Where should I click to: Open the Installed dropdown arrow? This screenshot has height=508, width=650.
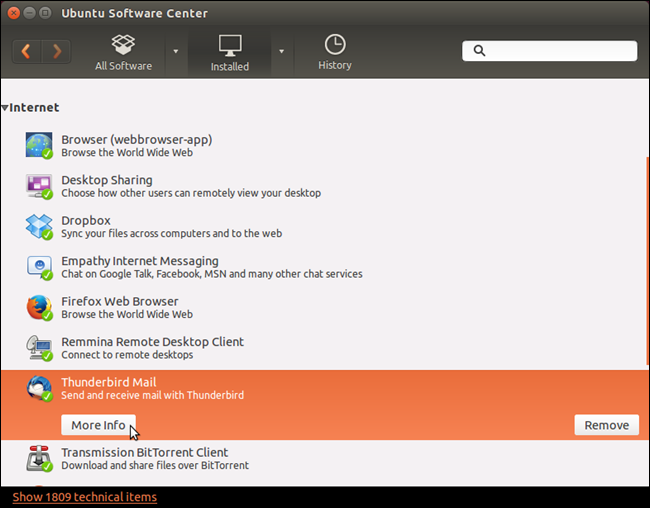tap(281, 51)
